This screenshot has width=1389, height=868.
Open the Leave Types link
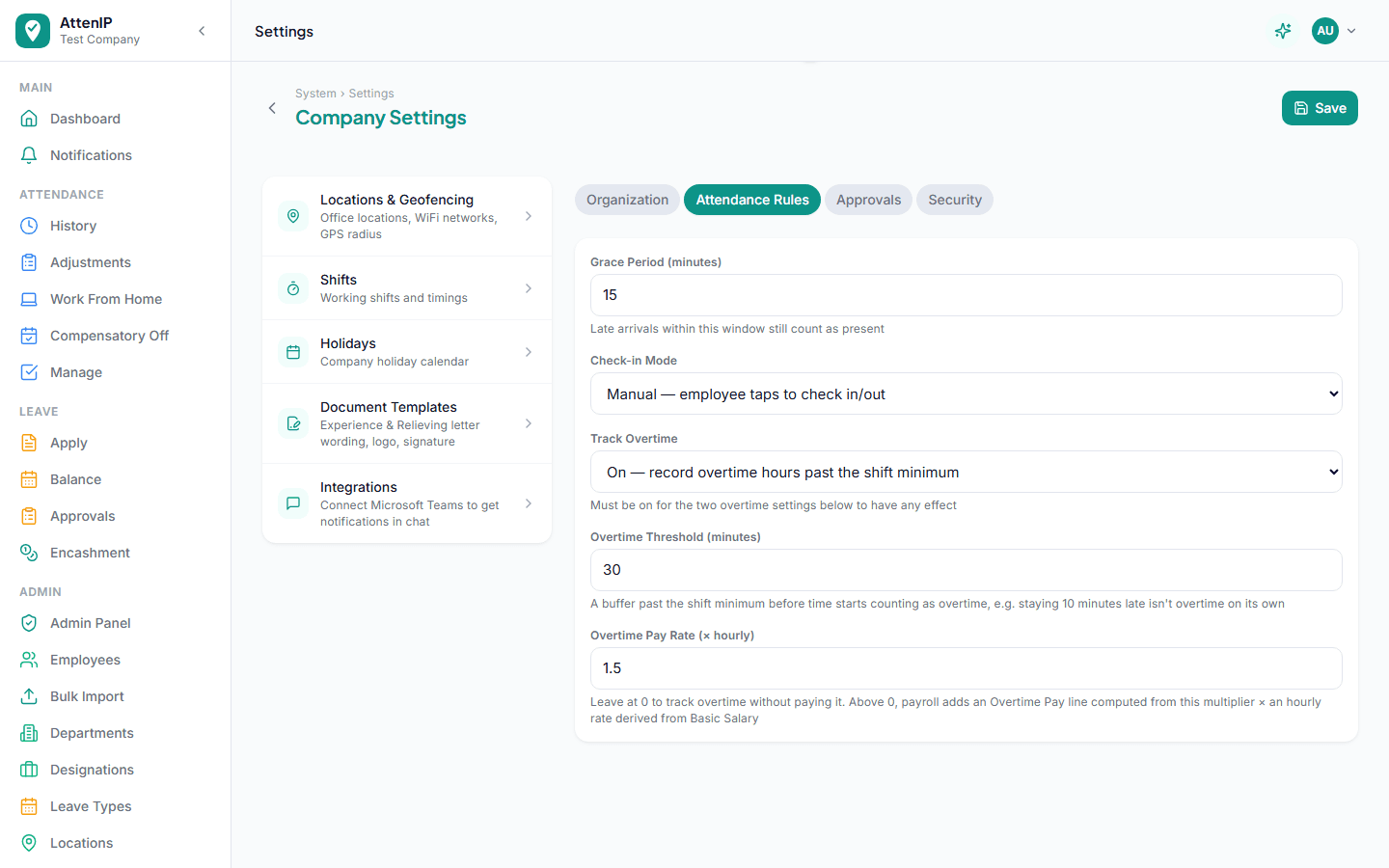click(115, 806)
